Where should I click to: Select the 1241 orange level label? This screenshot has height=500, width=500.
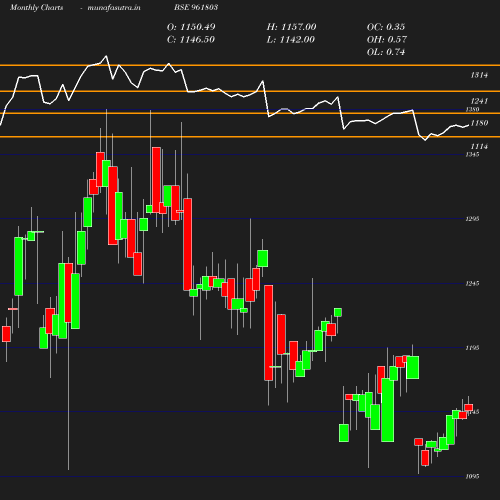pos(479,101)
